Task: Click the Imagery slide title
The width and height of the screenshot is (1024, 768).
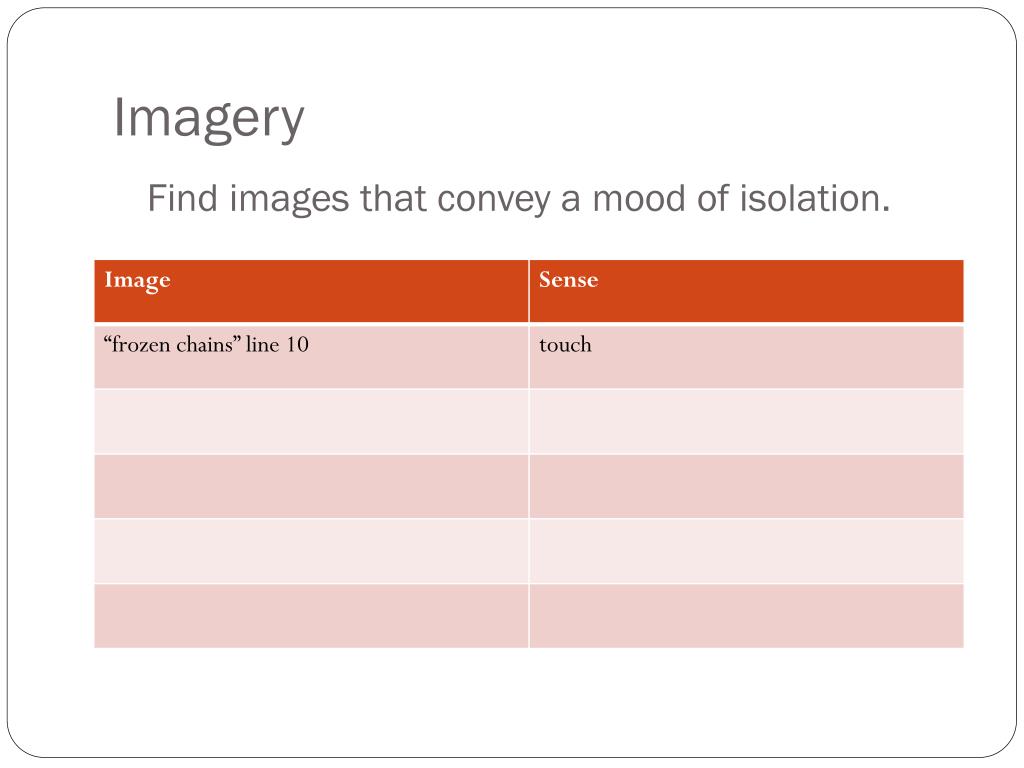Action: pyautogui.click(x=208, y=119)
